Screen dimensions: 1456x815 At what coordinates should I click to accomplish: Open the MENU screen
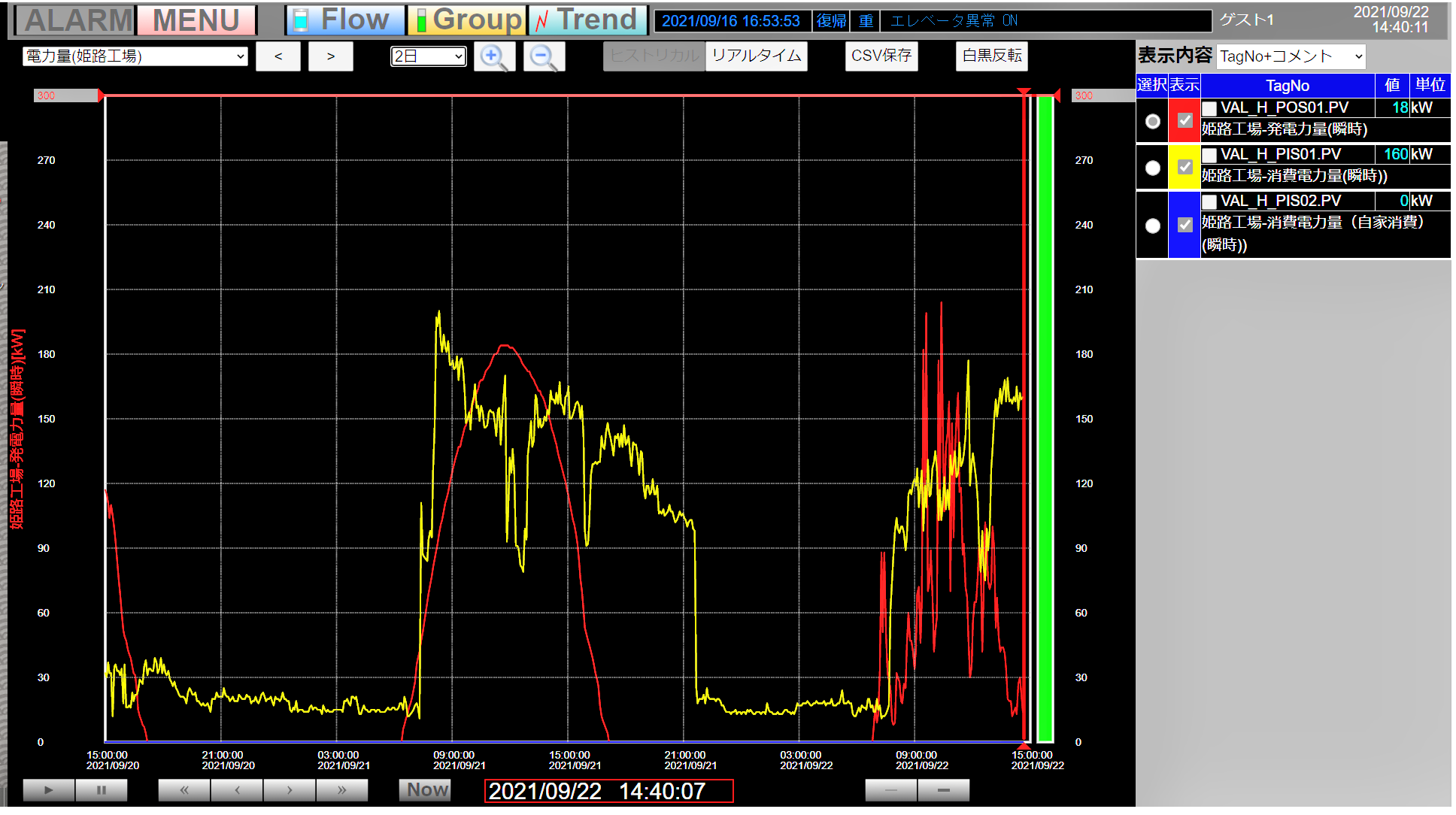tap(197, 20)
